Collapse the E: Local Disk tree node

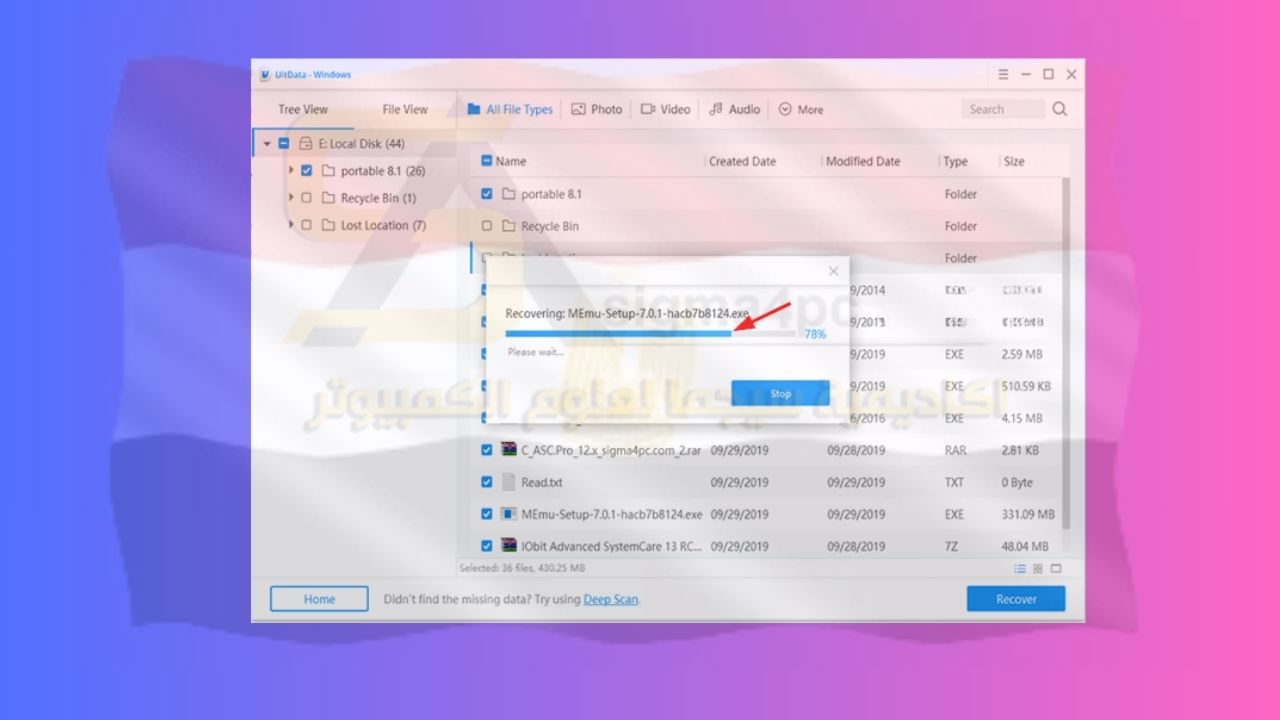tap(267, 144)
